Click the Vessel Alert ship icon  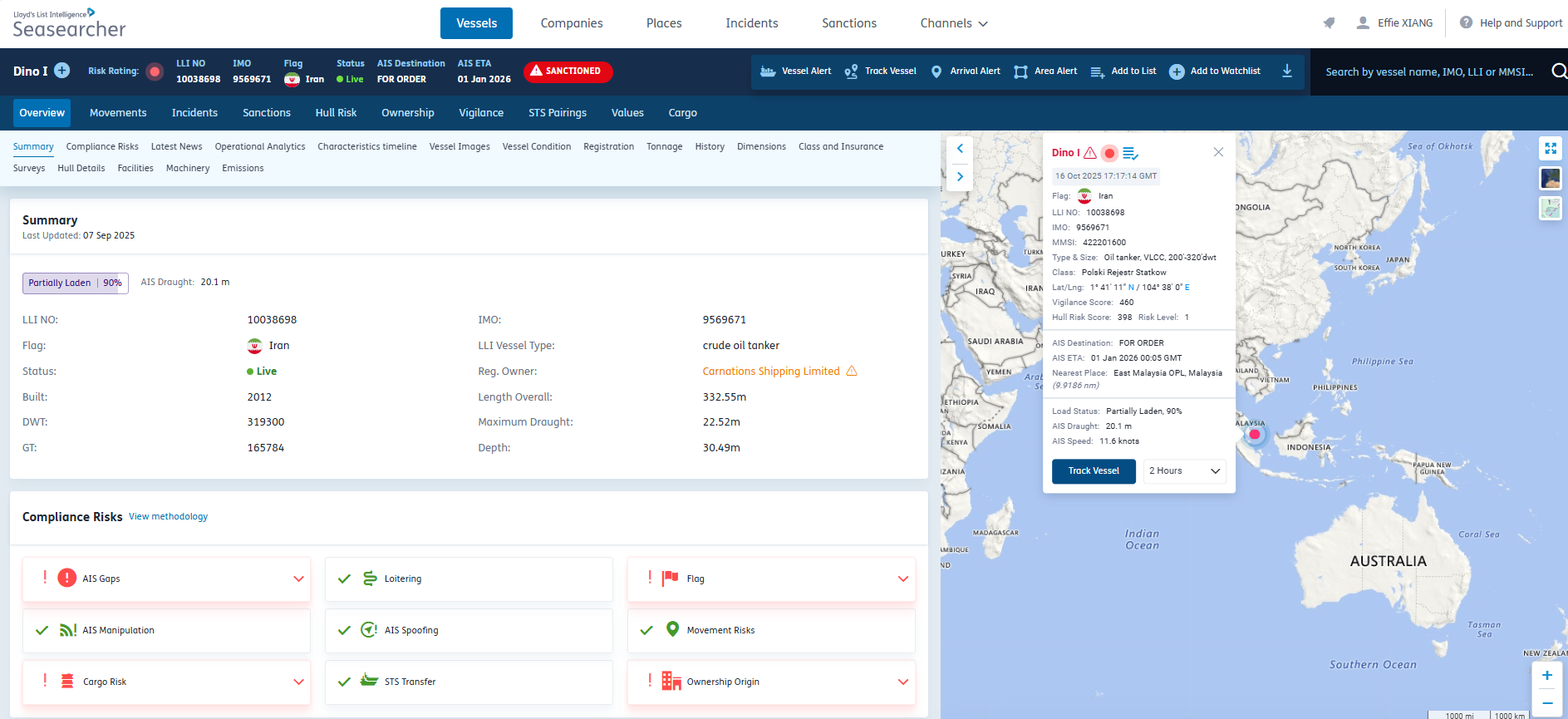click(x=768, y=71)
